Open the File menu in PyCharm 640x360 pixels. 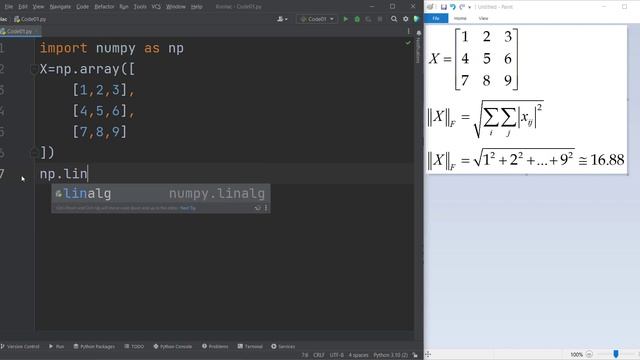coord(9,7)
